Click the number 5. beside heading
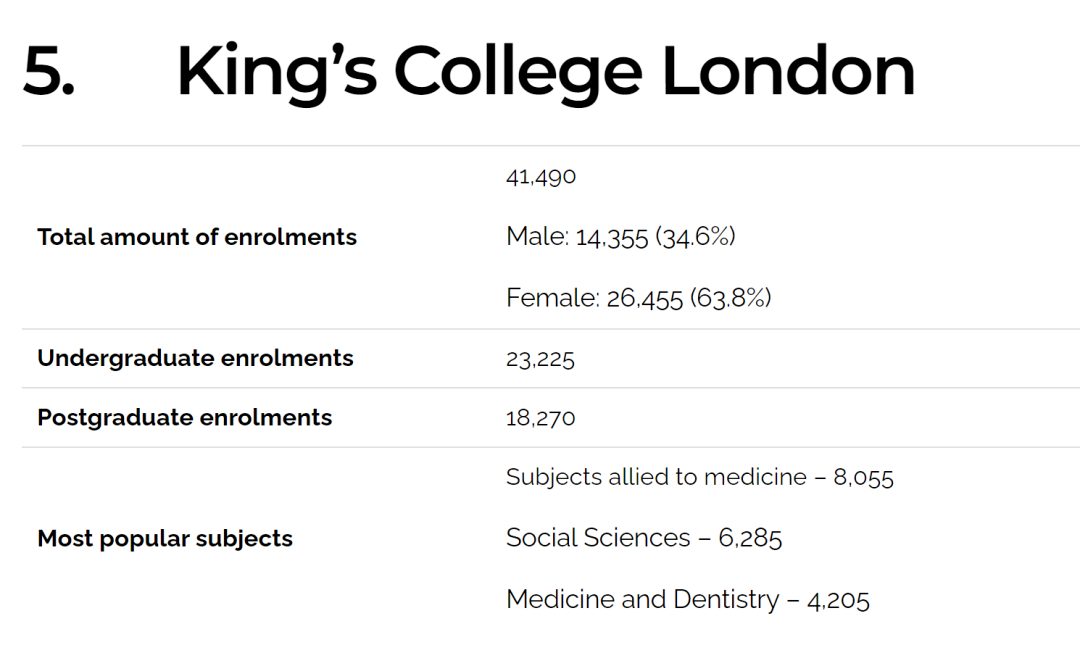 [48, 72]
